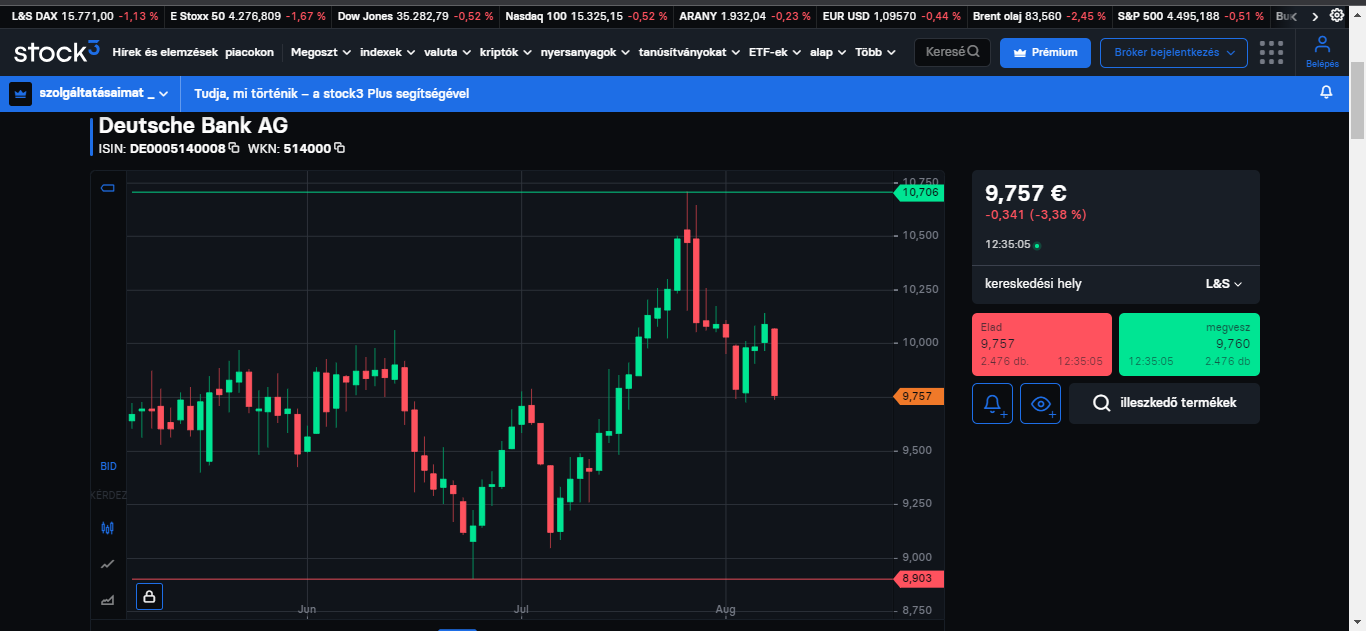This screenshot has height=631, width=1366.
Task: Copy the ISIN DE0005140008 with the copy icon
Action: click(234, 148)
